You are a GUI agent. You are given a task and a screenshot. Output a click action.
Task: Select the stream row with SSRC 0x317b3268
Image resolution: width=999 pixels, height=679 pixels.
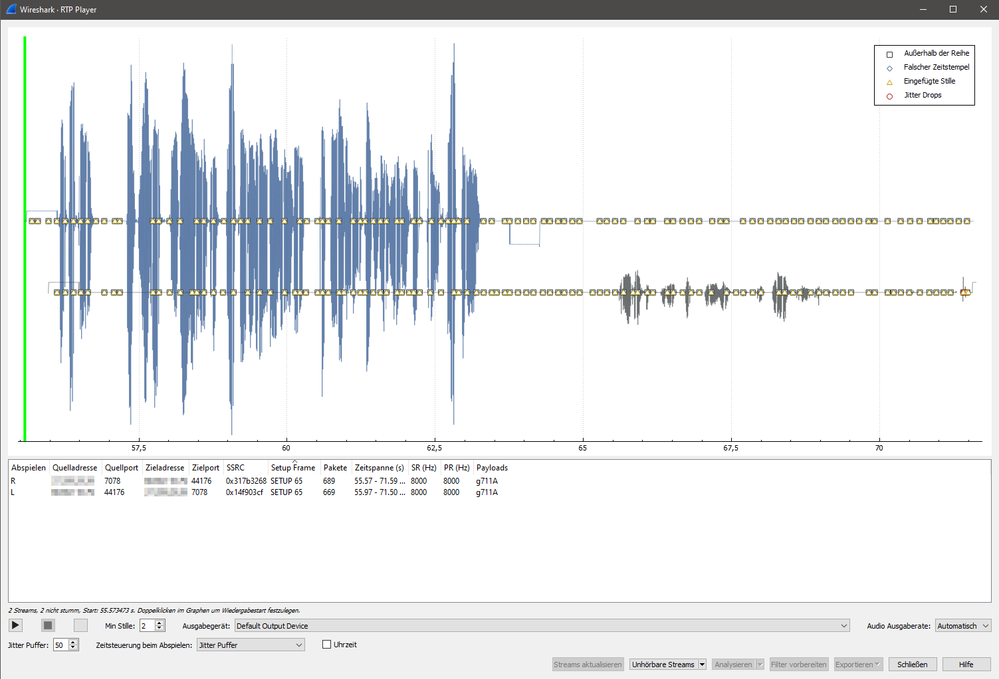tap(500, 481)
